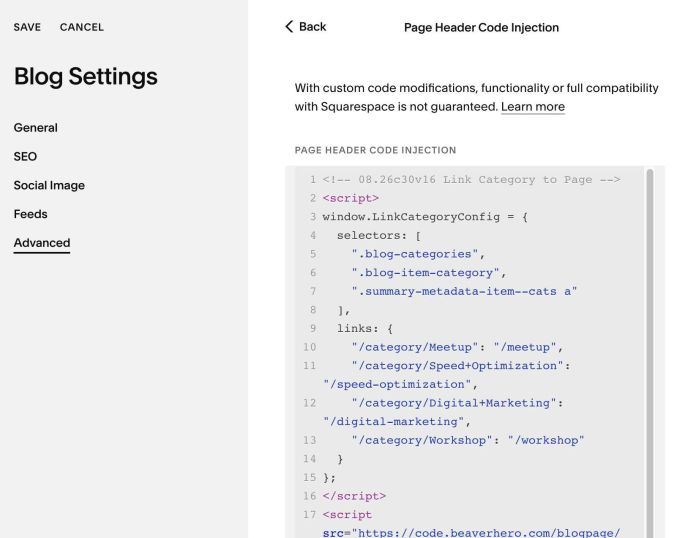Select the Advanced tab

pyautogui.click(x=42, y=243)
